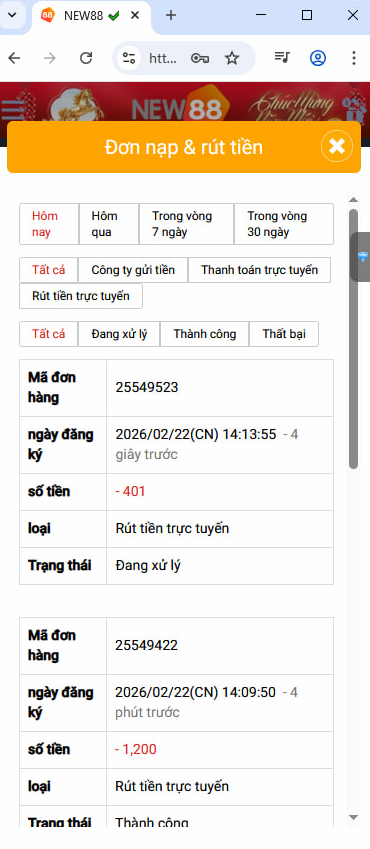Screen dimensions: 370x849
Task: View site information icon in address bar
Action: [x=129, y=58]
